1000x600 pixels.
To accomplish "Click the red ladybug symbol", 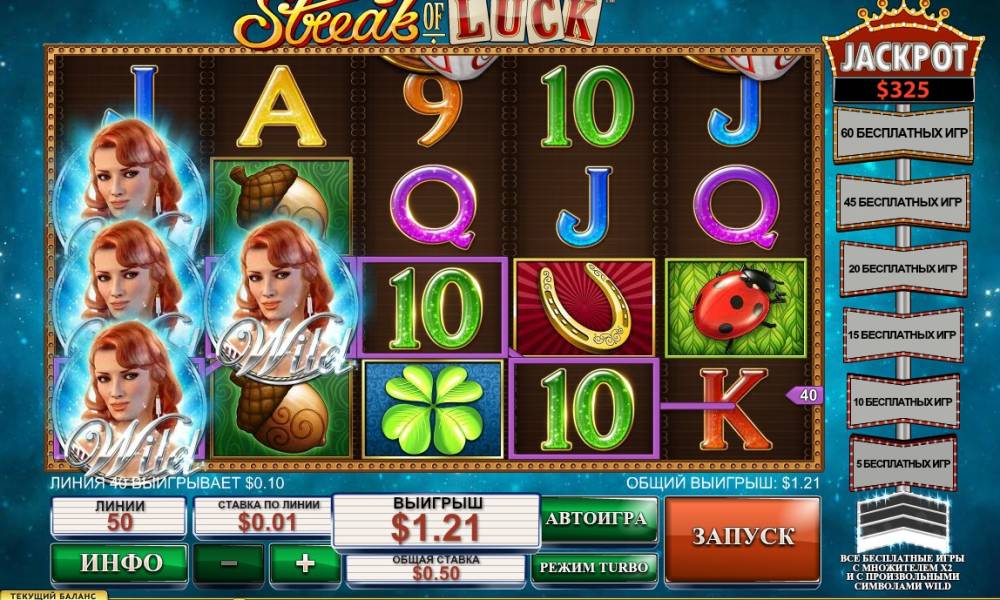I will tap(735, 308).
